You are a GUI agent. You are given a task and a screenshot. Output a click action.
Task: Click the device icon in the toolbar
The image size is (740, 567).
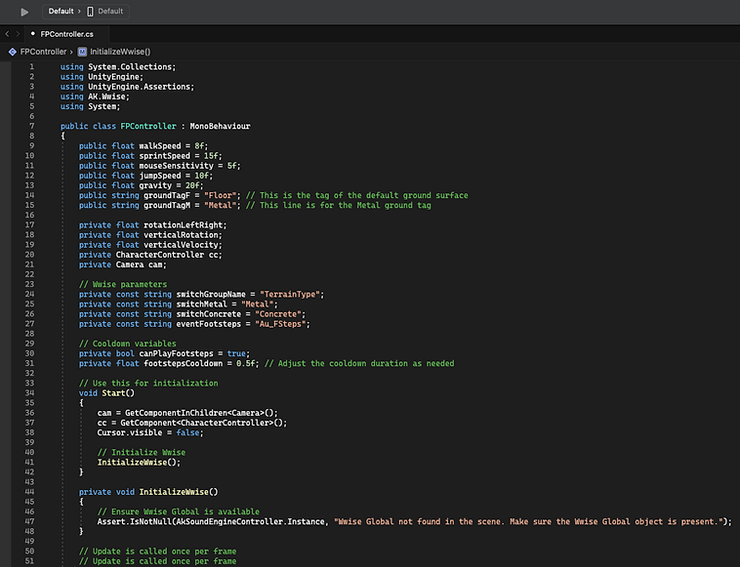(90, 11)
